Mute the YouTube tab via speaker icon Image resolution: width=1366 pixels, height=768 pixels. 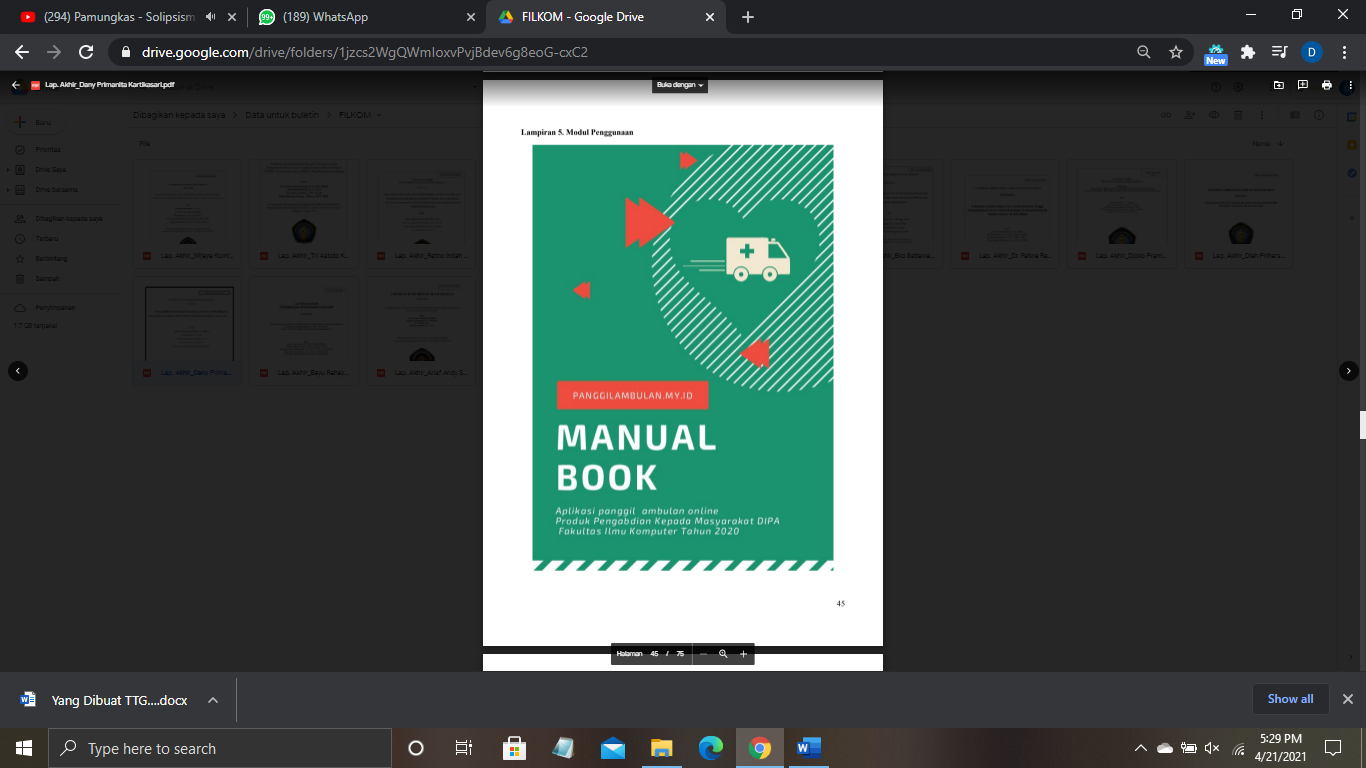[210, 17]
